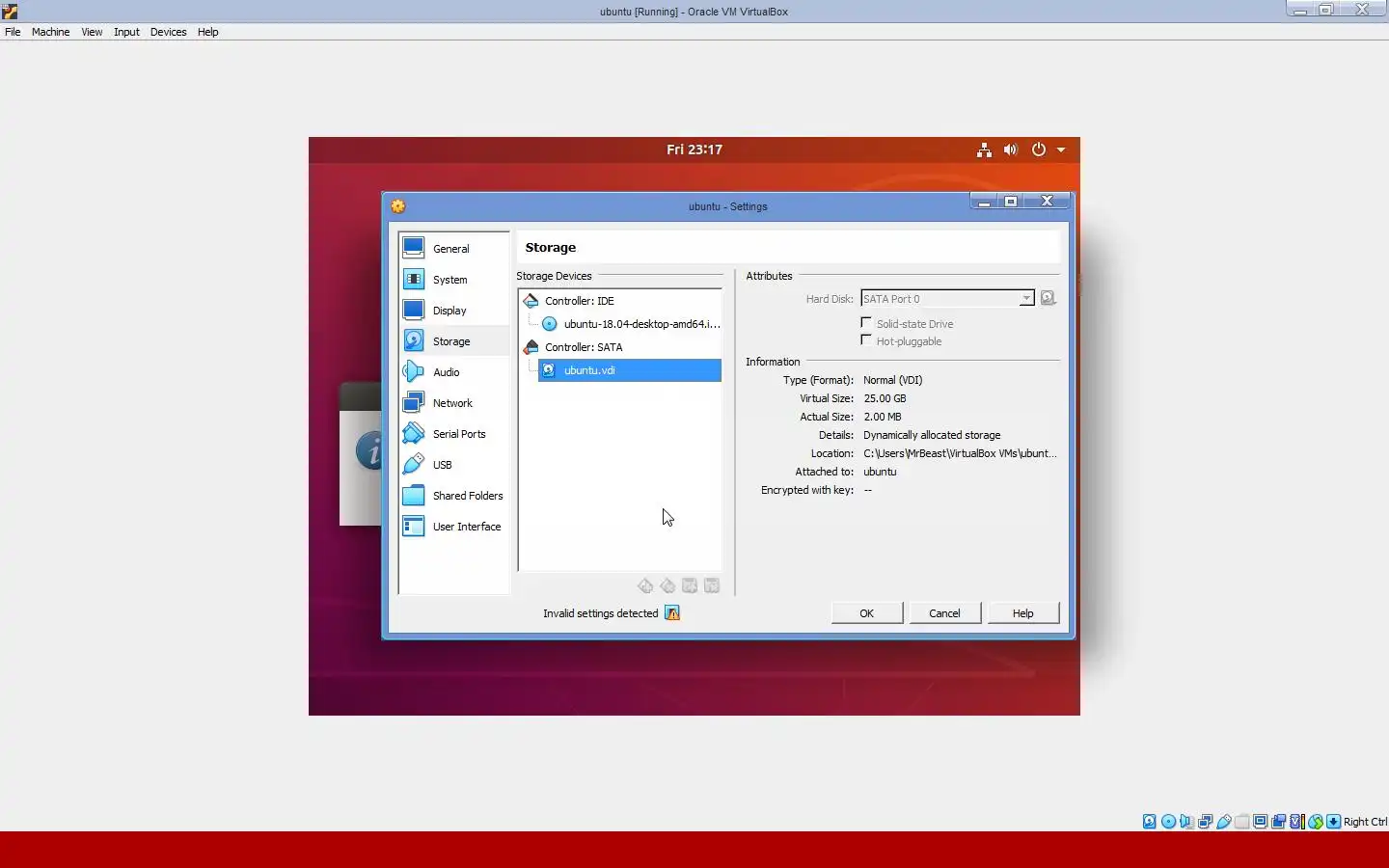Screen dimensions: 1389x868
Task: Click the Invalid settings detected text
Action: [x=600, y=613]
